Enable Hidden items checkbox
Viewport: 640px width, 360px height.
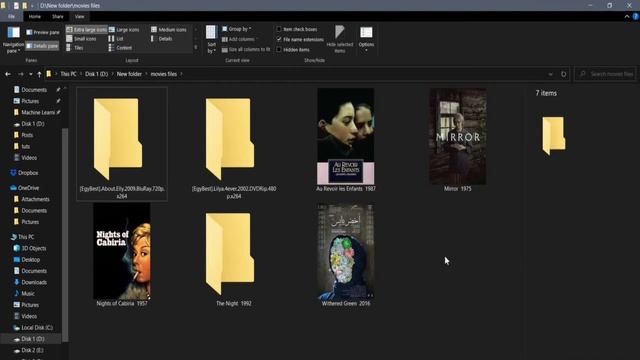pos(293,50)
